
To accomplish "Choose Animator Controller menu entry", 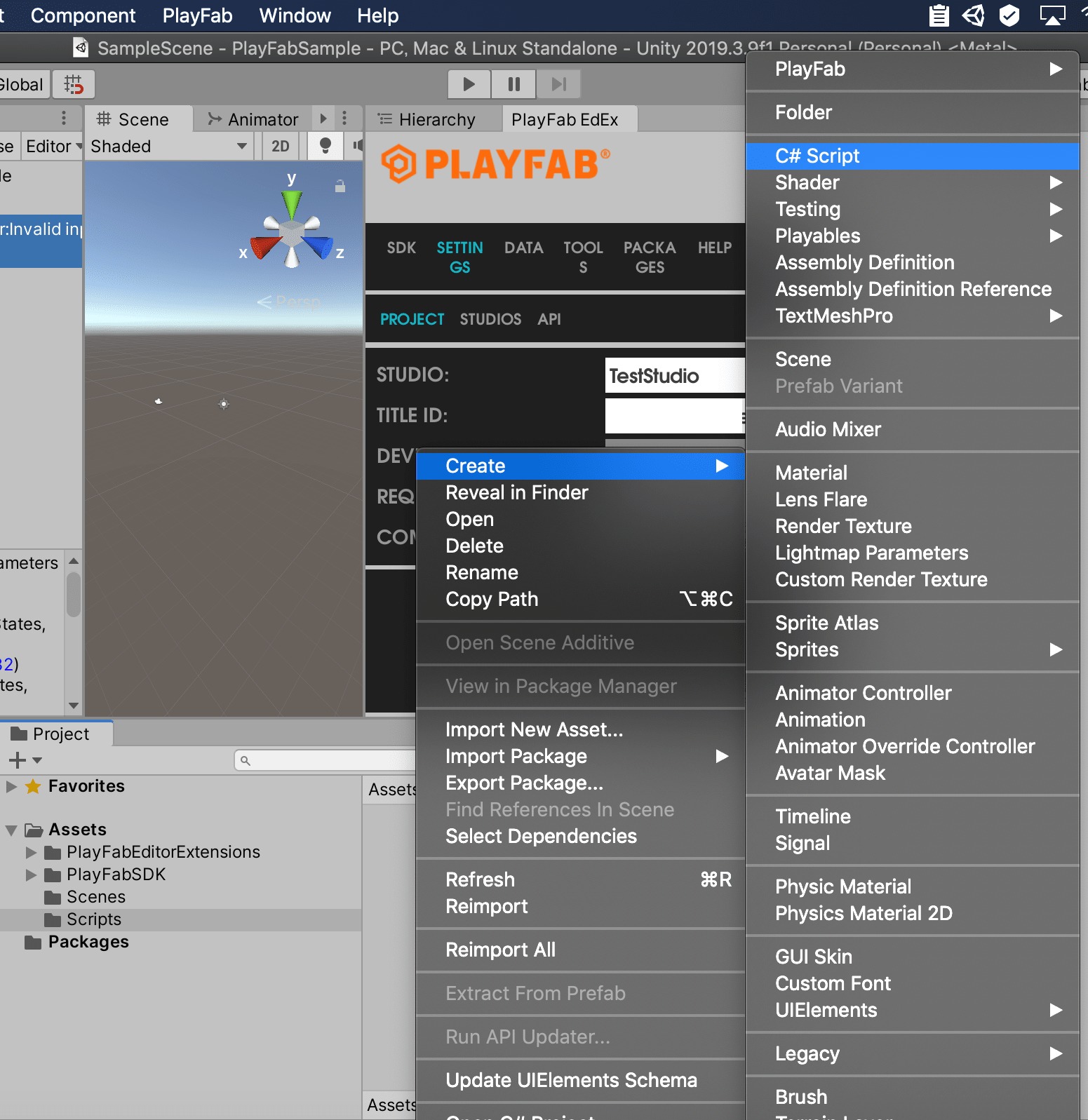I will pyautogui.click(x=912, y=693).
